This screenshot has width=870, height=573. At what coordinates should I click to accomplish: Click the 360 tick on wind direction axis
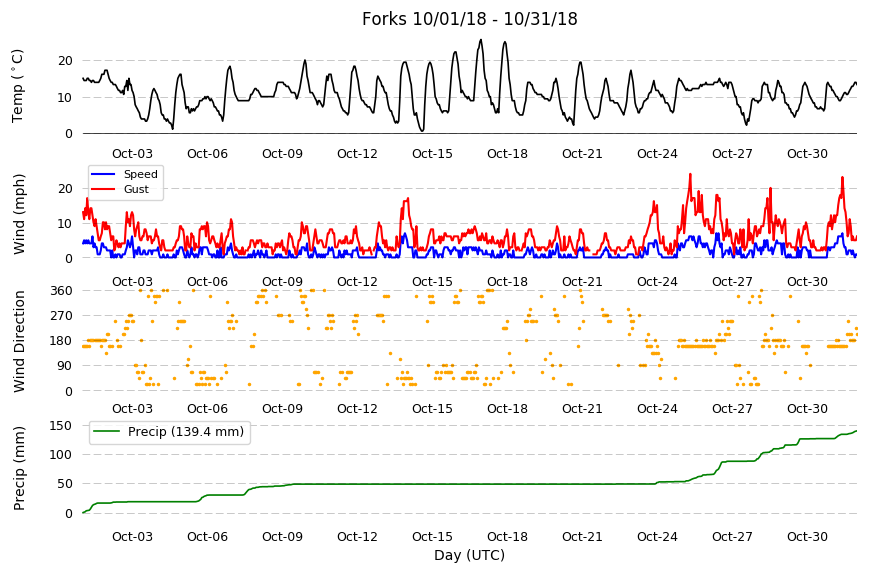click(62, 291)
